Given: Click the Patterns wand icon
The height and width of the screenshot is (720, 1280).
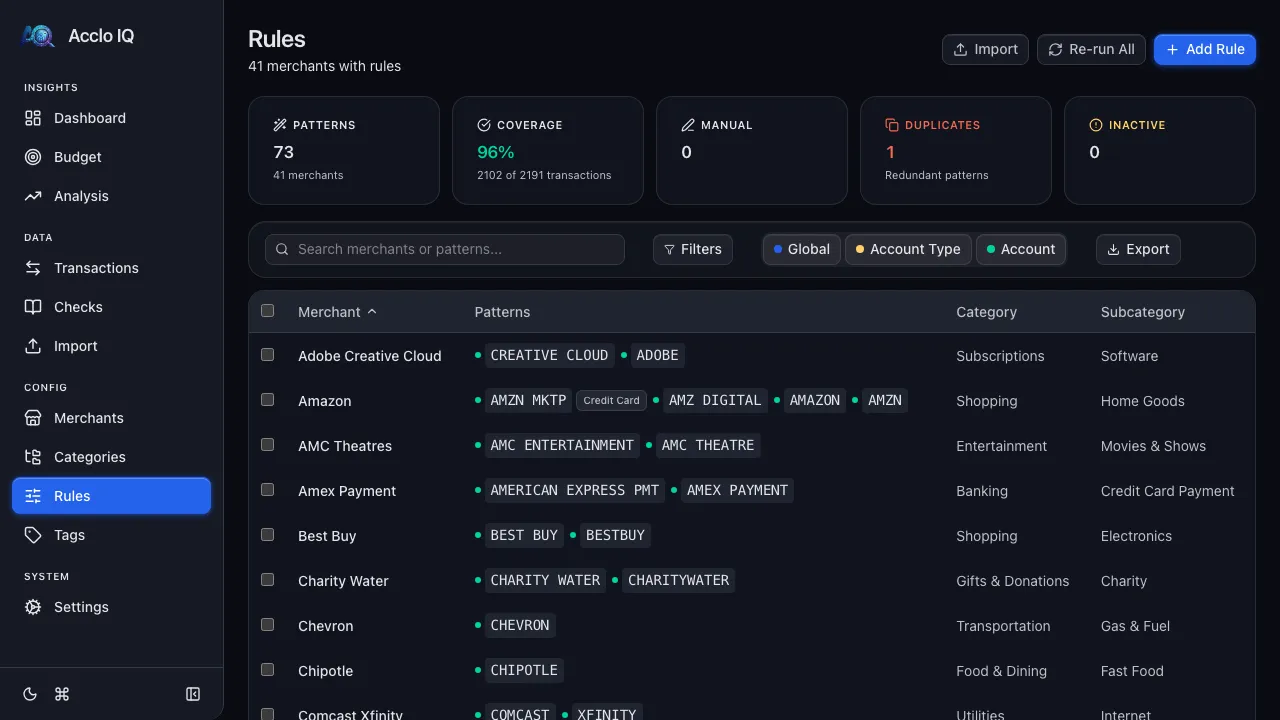Looking at the screenshot, I should pyautogui.click(x=280, y=125).
